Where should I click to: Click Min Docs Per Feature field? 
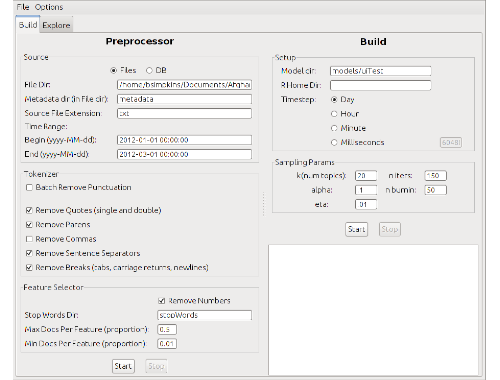(x=167, y=344)
